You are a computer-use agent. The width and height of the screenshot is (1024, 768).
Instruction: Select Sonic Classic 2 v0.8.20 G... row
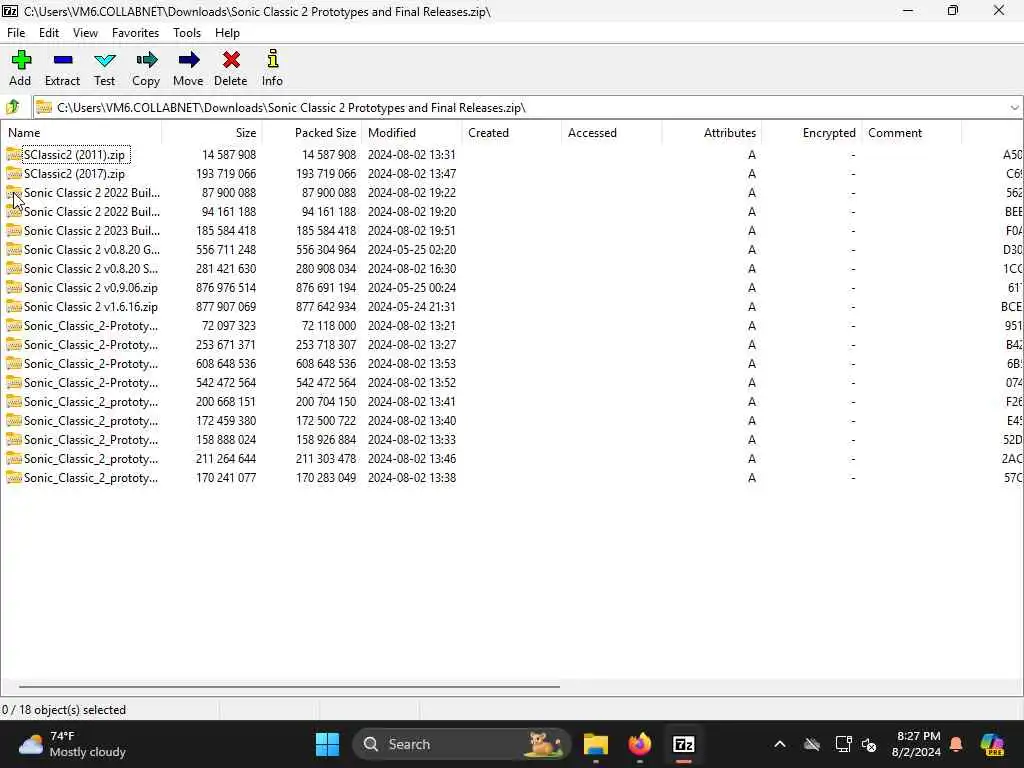click(512, 249)
